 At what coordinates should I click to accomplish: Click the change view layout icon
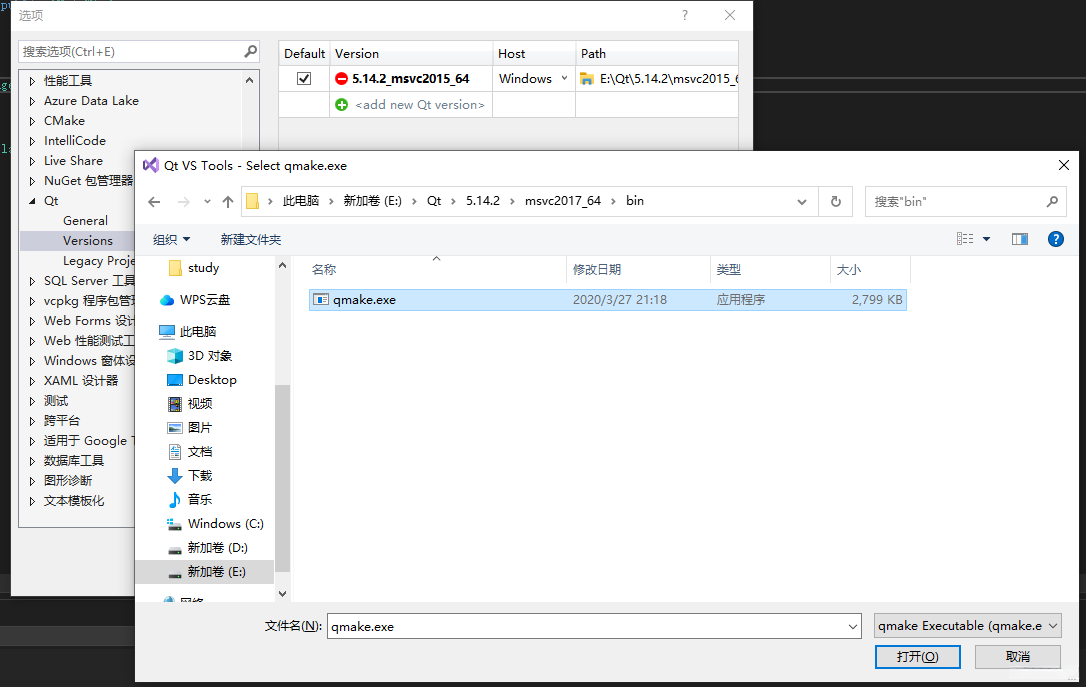pos(965,239)
